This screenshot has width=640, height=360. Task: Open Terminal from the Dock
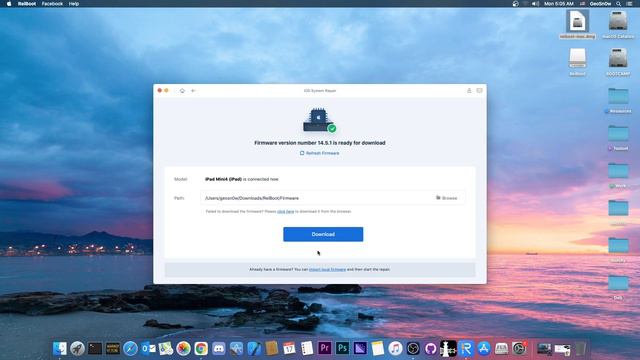(x=95, y=348)
